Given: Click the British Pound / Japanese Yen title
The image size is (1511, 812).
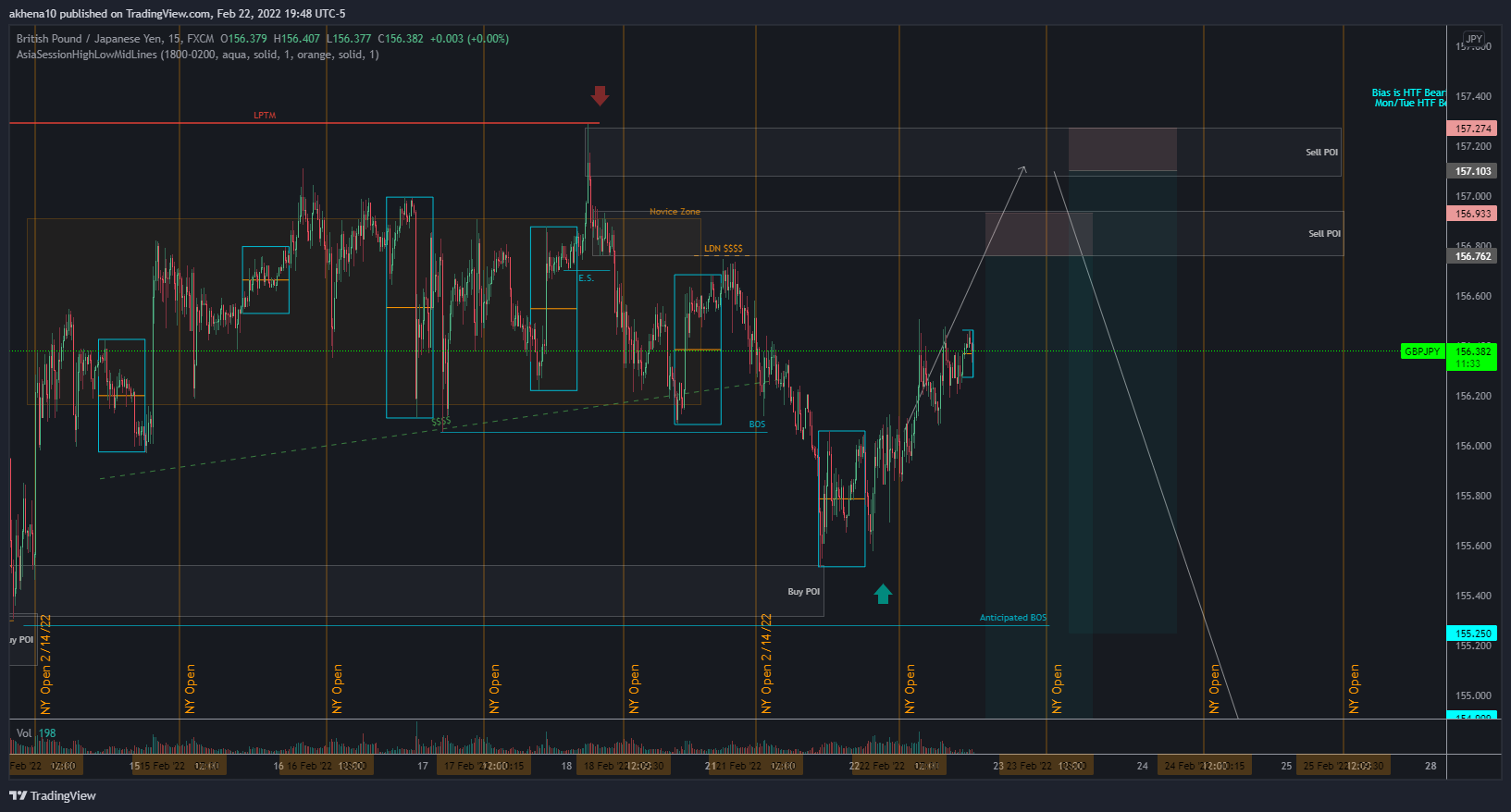Looking at the screenshot, I should 91,39.
